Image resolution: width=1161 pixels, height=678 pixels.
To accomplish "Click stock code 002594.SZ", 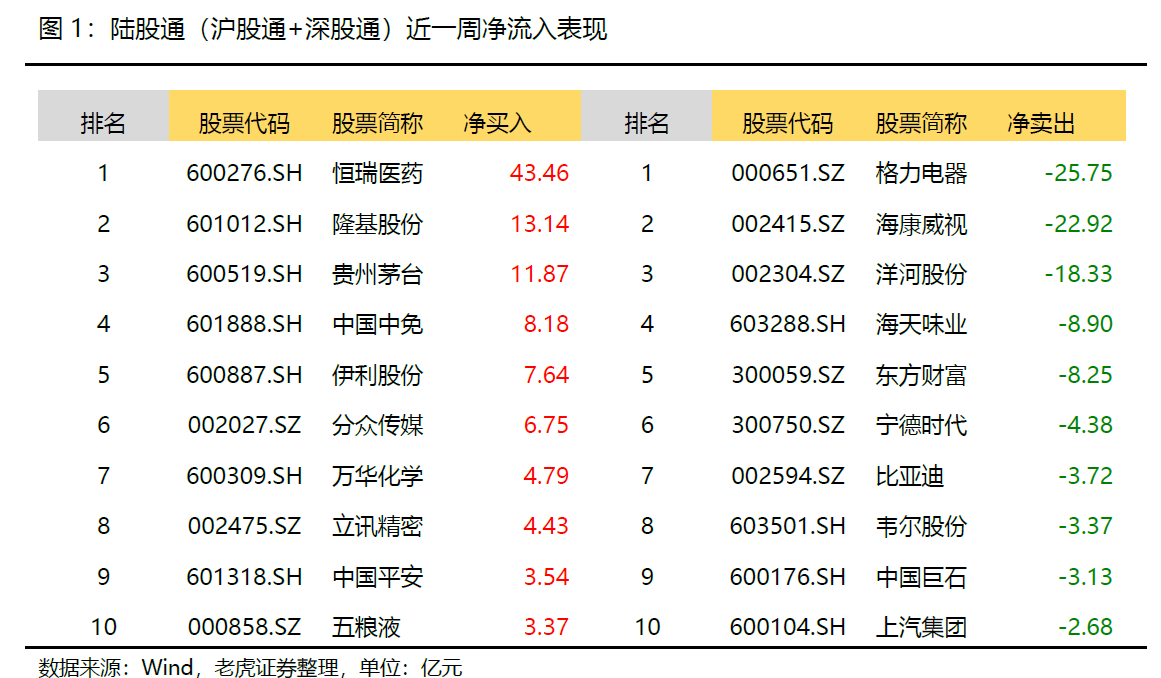I will pyautogui.click(x=788, y=475).
